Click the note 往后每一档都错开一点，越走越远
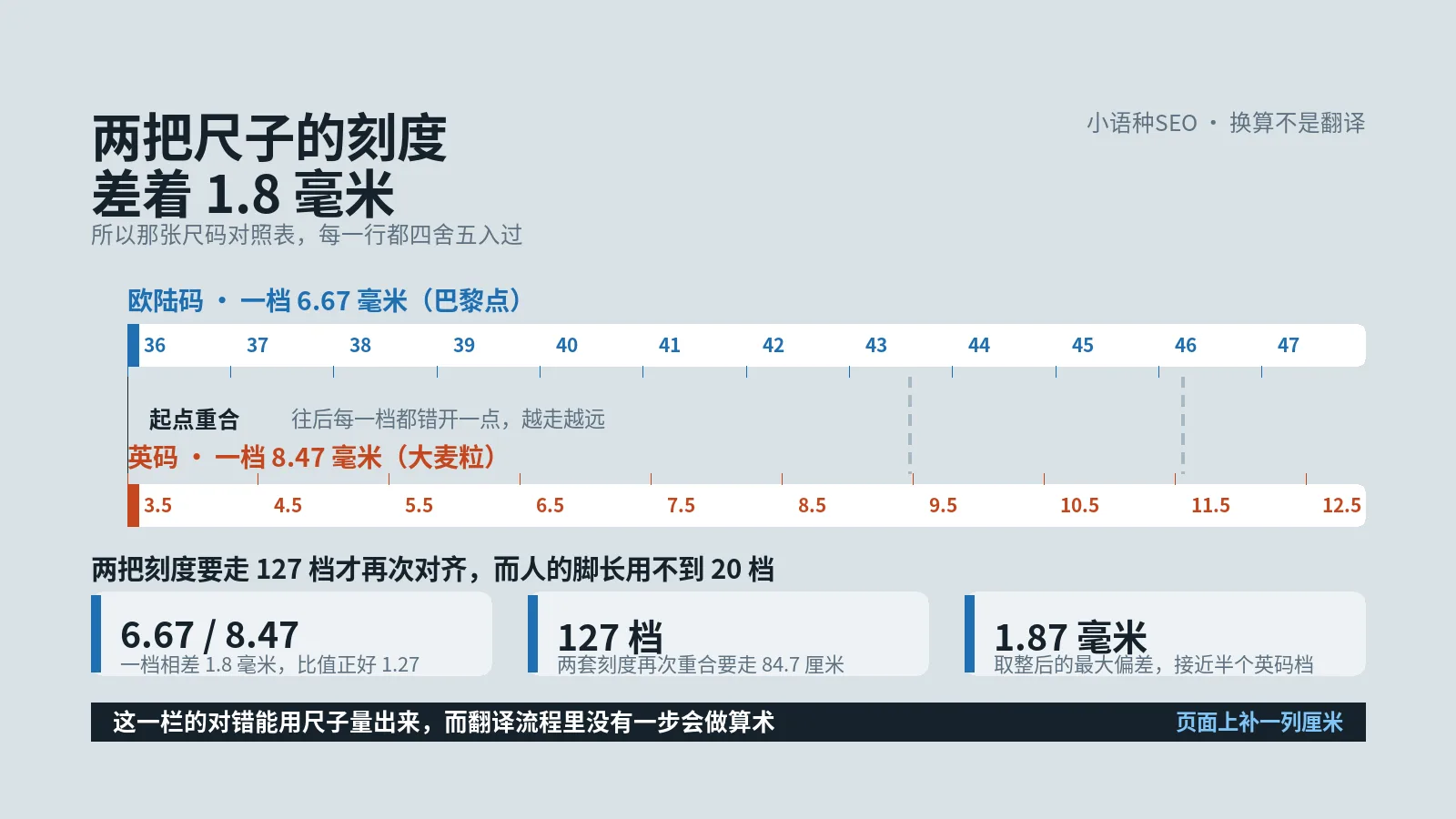Image resolution: width=1456 pixels, height=819 pixels. (448, 419)
